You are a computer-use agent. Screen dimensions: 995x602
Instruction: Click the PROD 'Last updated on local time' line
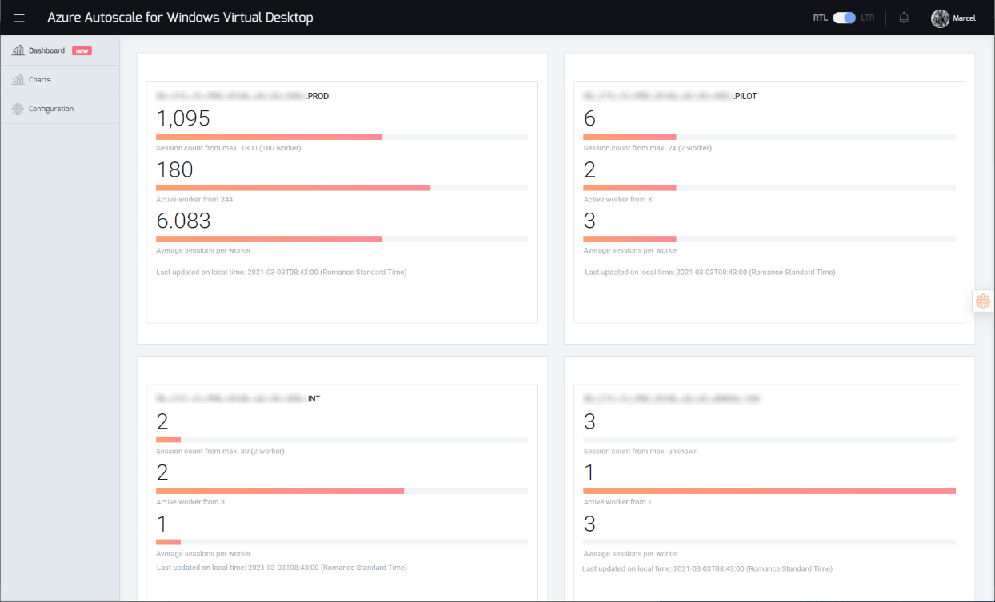(x=281, y=272)
